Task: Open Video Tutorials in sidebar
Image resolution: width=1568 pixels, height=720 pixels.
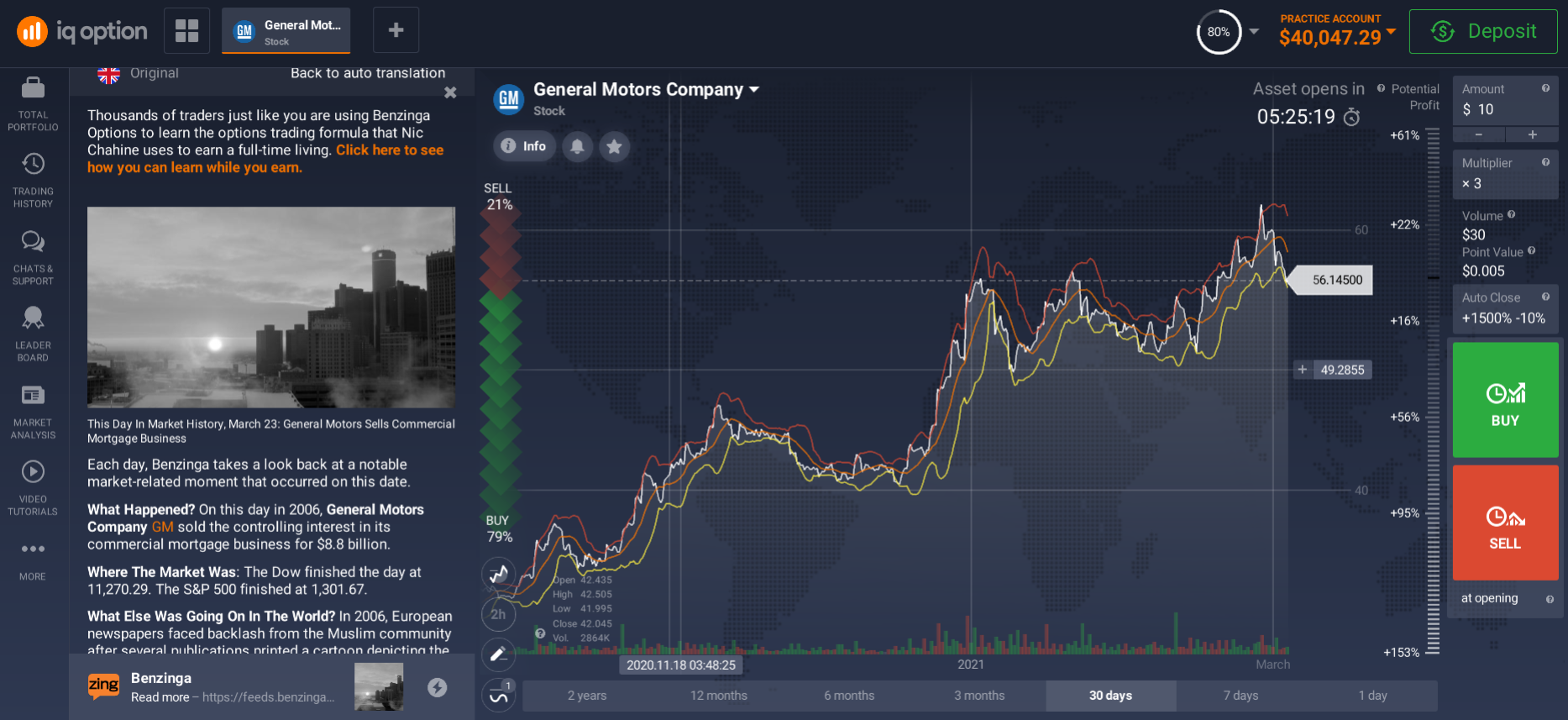Action: pyautogui.click(x=33, y=488)
